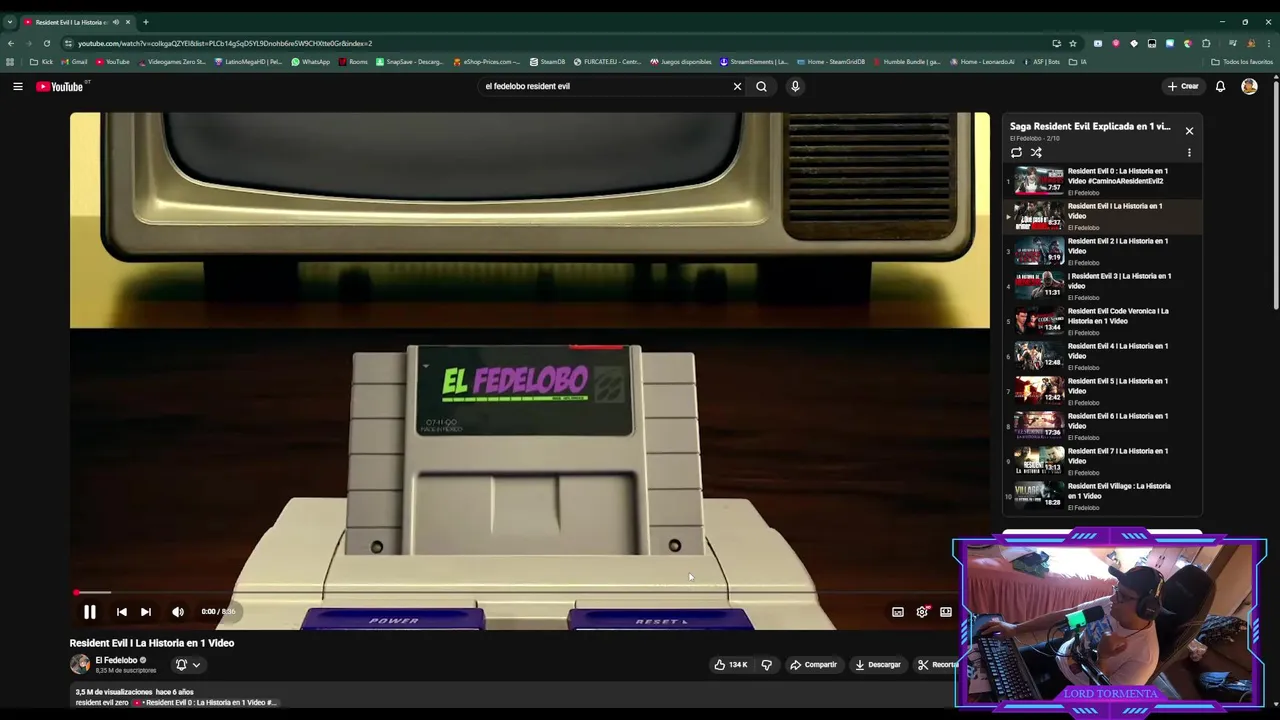This screenshot has height=720, width=1280.
Task: Open the Gmail bookmark
Action: pyautogui.click(x=74, y=62)
